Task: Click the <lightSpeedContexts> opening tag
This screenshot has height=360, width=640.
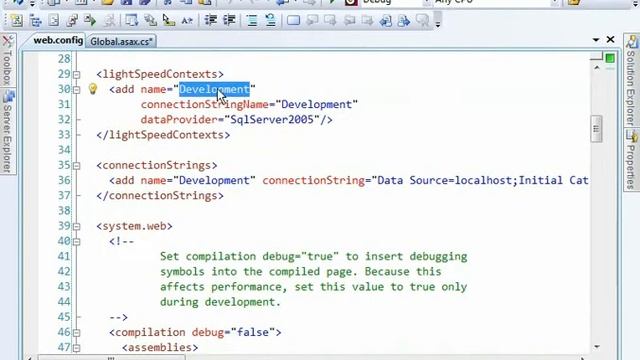Action: (160, 74)
